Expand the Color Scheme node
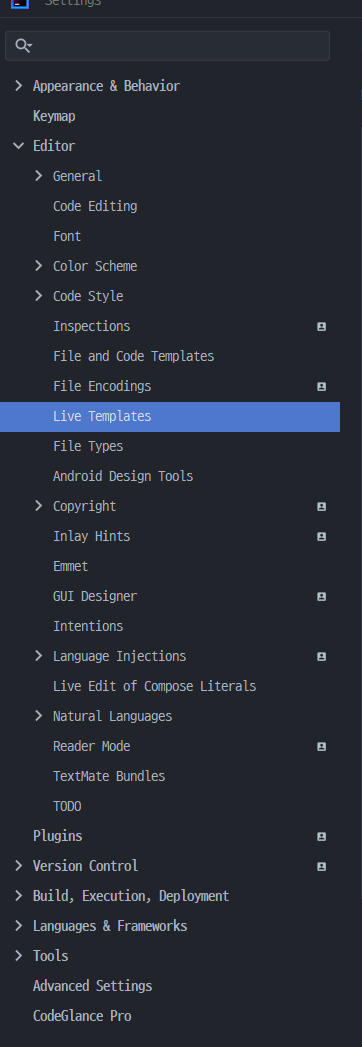Image resolution: width=362 pixels, height=1047 pixels. (39, 266)
